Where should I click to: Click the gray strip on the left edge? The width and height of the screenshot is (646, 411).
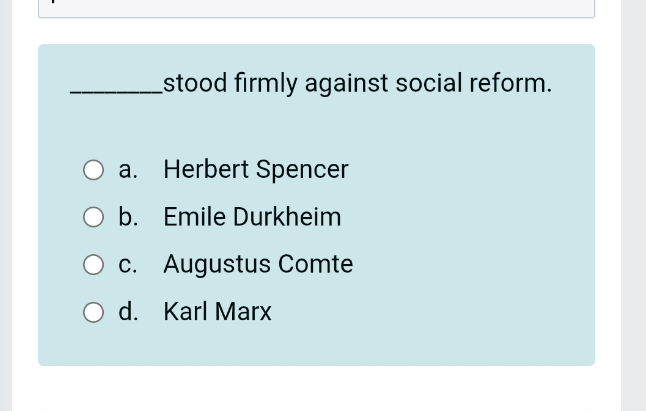pyautogui.click(x=6, y=206)
